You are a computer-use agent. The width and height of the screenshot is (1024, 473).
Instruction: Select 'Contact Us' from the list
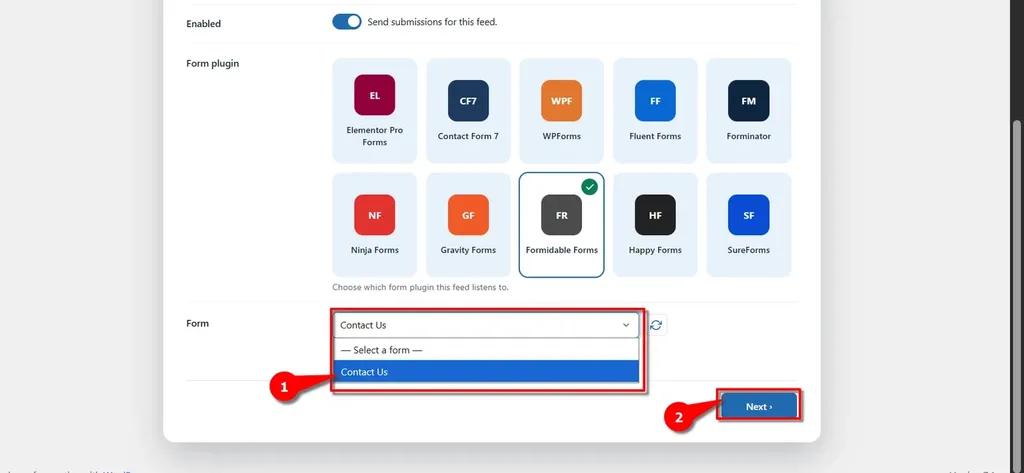[x=486, y=372]
